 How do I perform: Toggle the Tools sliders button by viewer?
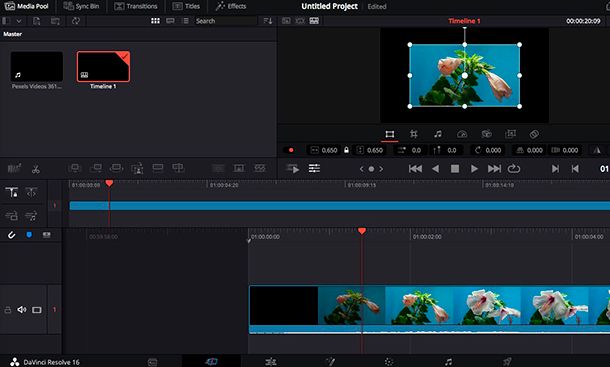pyautogui.click(x=314, y=169)
